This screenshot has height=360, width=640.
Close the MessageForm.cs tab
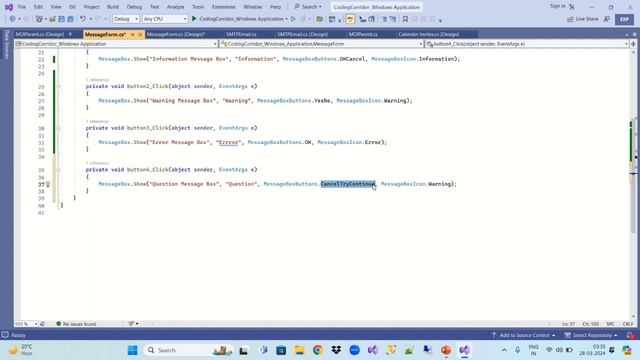point(140,35)
